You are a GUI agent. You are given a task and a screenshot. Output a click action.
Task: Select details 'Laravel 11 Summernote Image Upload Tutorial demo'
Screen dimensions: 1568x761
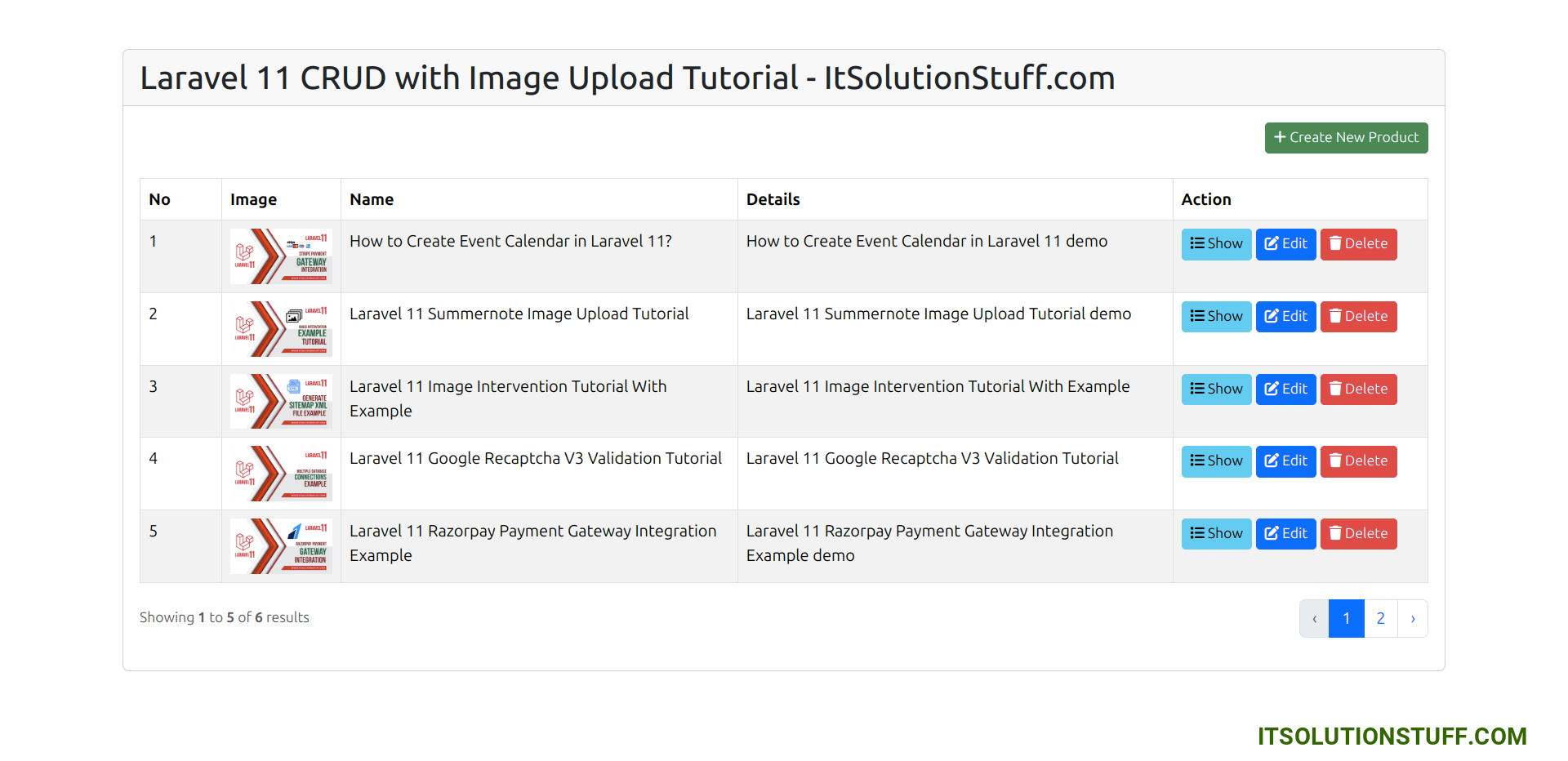point(938,314)
